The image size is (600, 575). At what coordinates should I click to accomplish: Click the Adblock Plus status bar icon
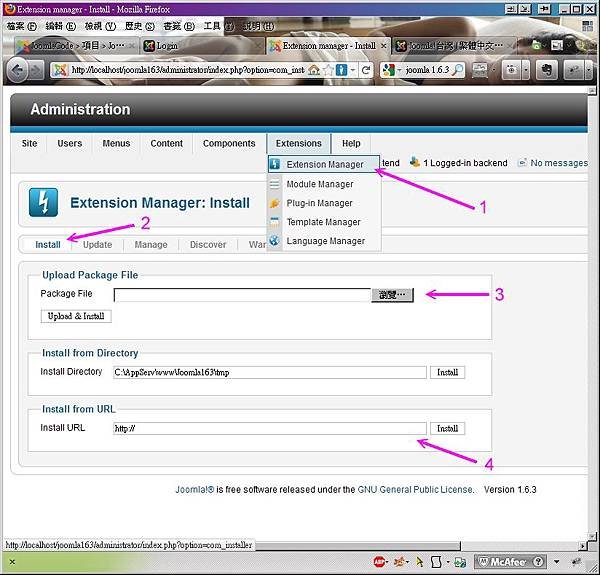point(378,562)
